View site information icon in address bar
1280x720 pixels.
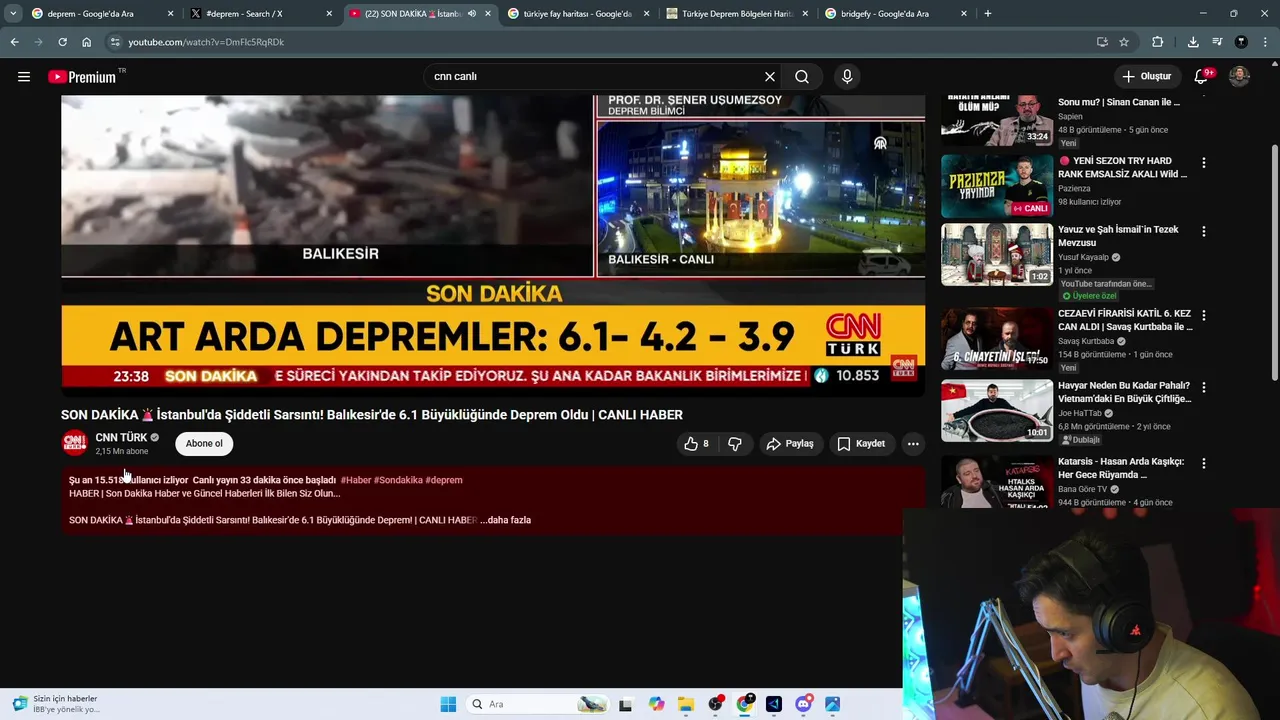[115, 42]
